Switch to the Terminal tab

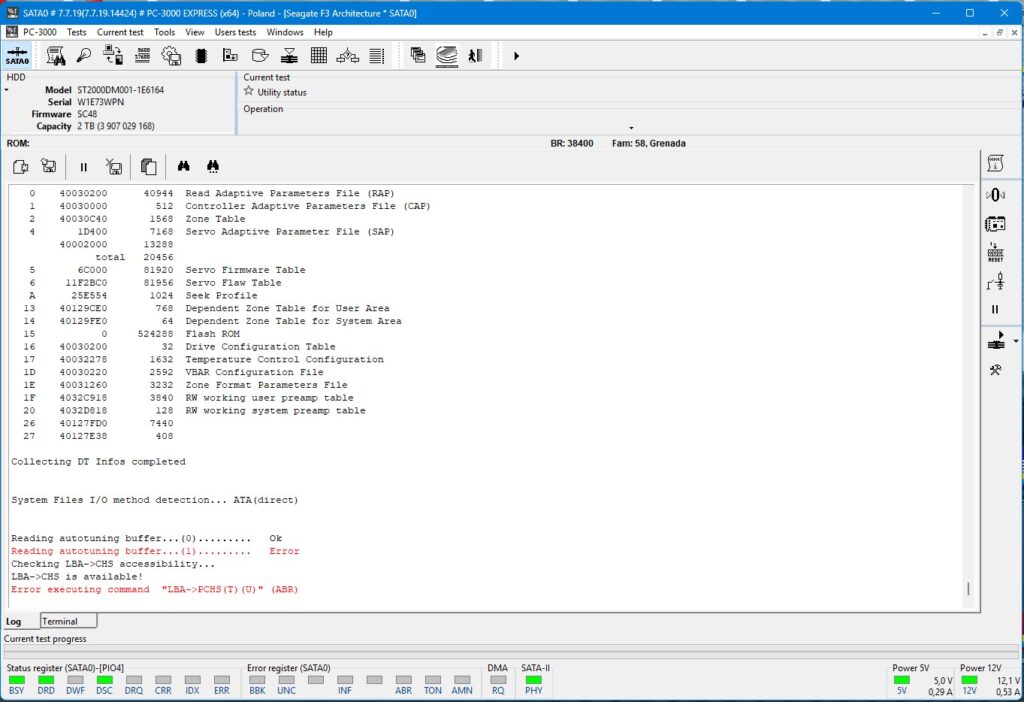pyautogui.click(x=69, y=621)
